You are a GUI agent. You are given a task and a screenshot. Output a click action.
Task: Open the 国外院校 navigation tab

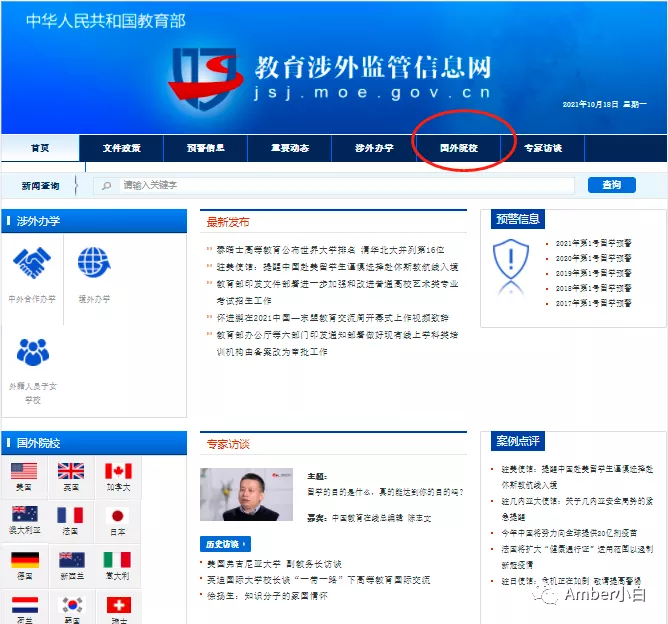[458, 148]
